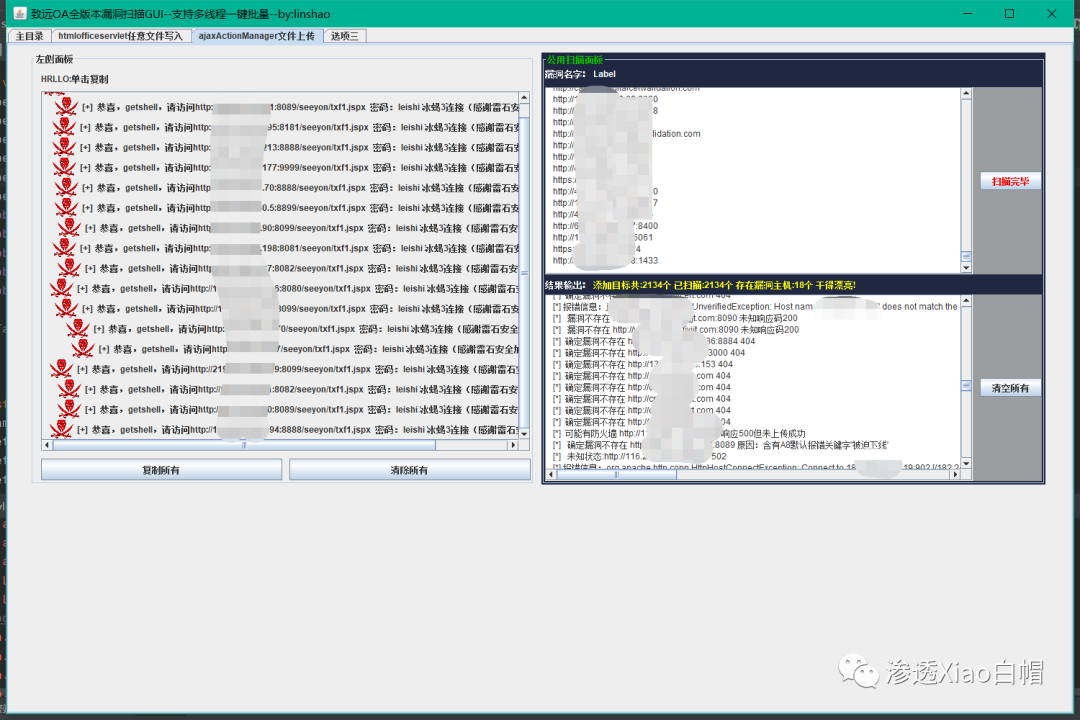
Task: Click horizontal scrollbar thumb under the getshell list
Action: [x=244, y=445]
